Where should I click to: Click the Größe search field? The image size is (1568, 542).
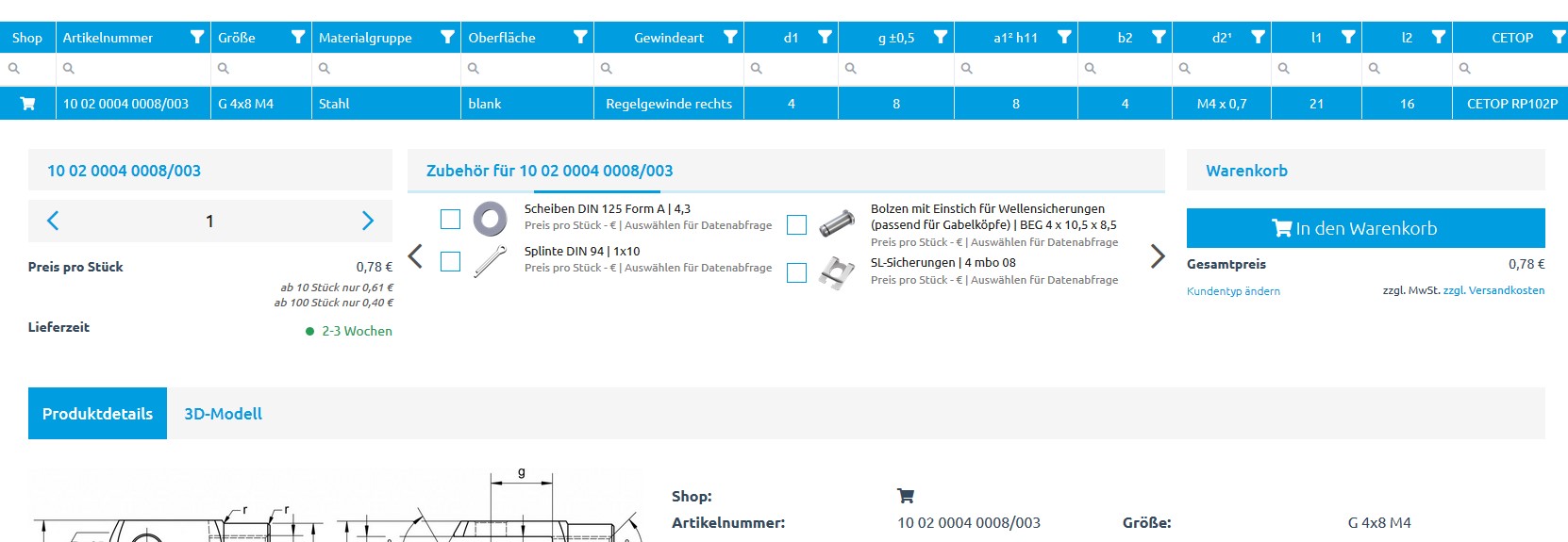pyautogui.click(x=261, y=68)
